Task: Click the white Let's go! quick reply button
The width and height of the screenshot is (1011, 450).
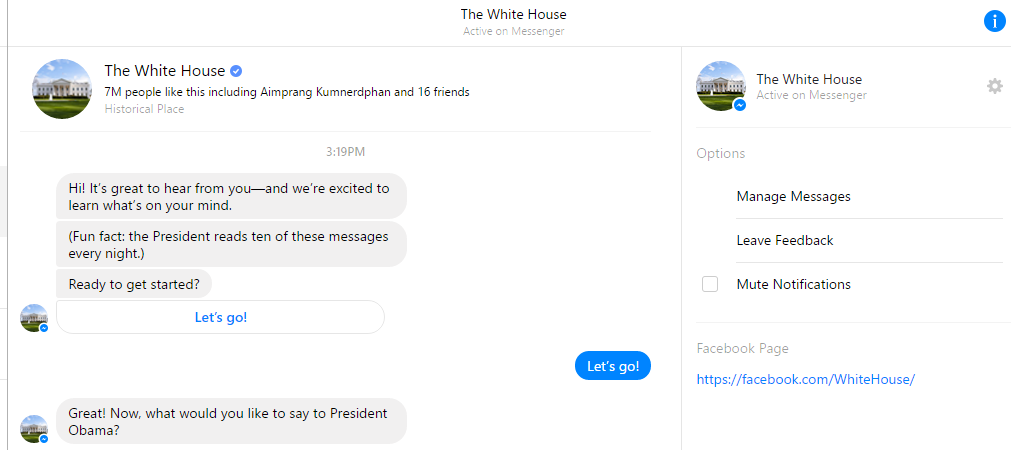Action: 221,317
